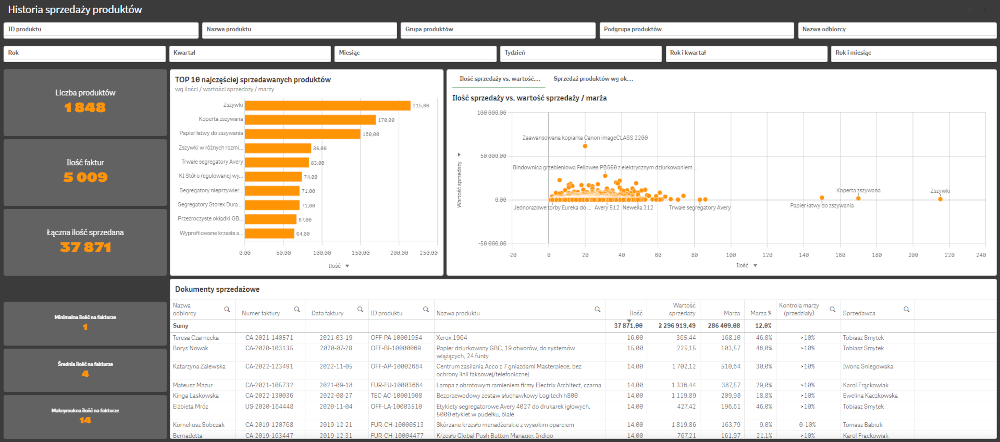The image size is (1000, 442).
Task: Sort table by Marża header
Action: click(731, 313)
